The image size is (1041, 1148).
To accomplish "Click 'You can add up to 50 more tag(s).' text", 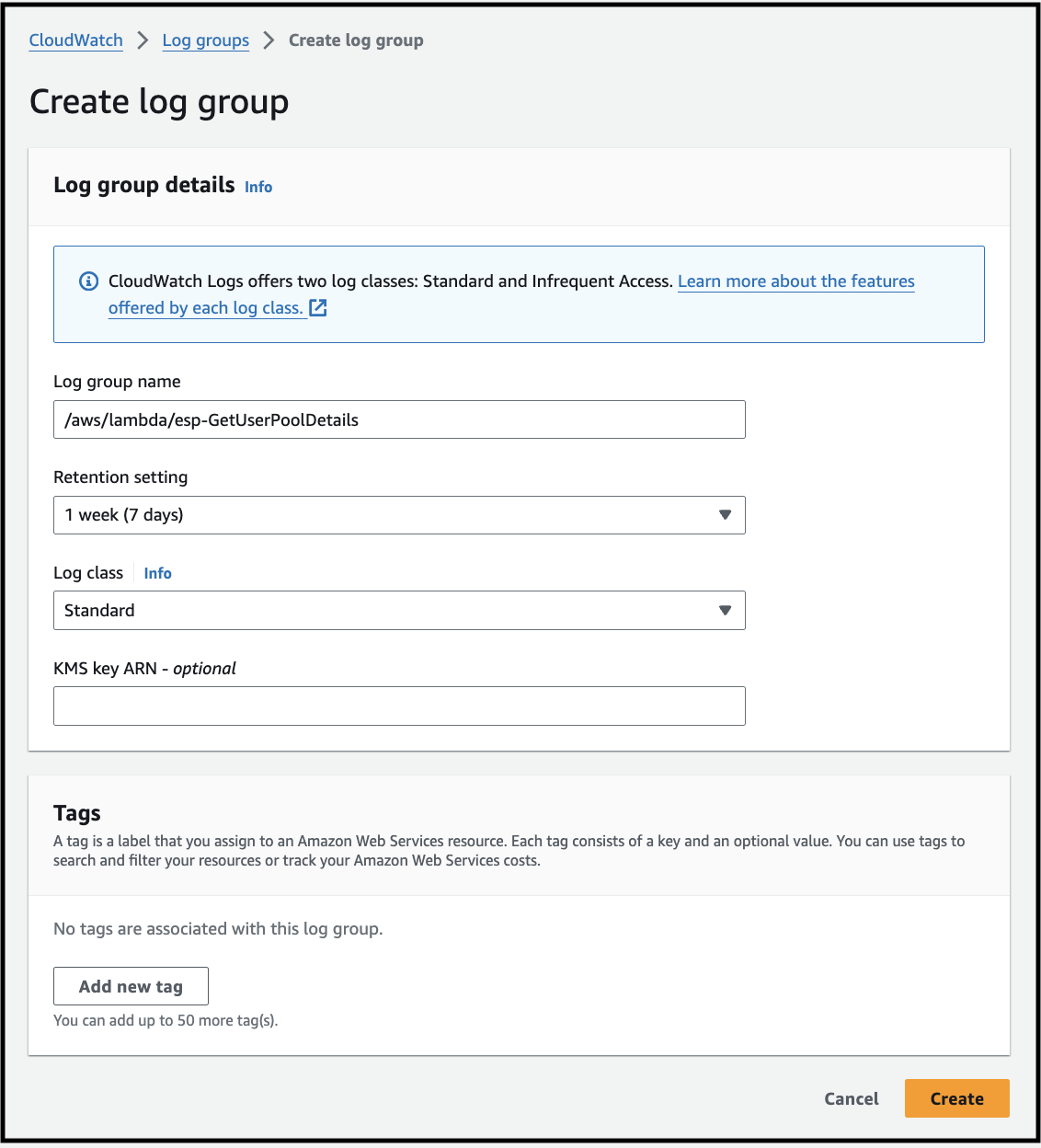I will pyautogui.click(x=166, y=1020).
